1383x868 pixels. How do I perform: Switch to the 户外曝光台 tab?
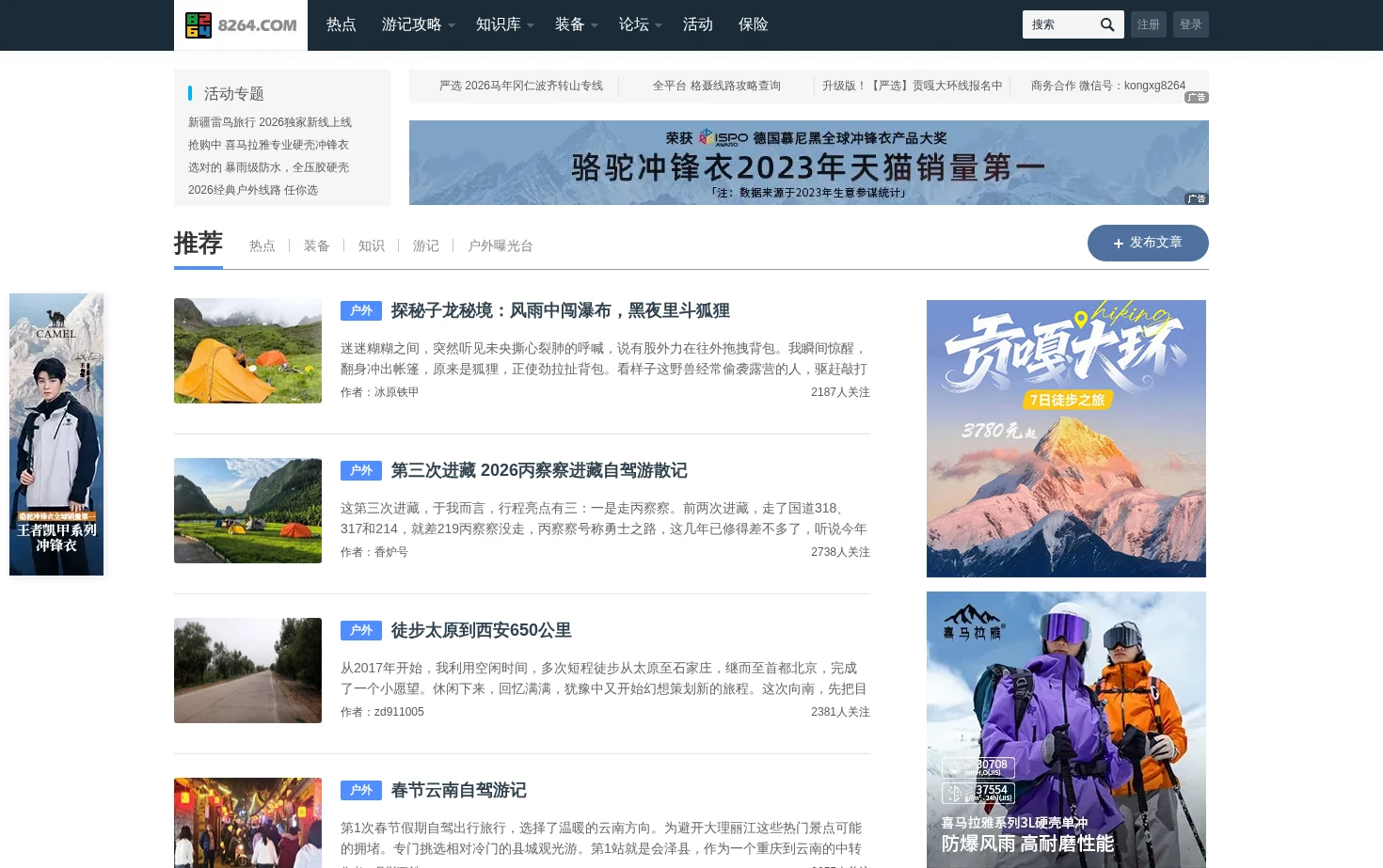(501, 245)
